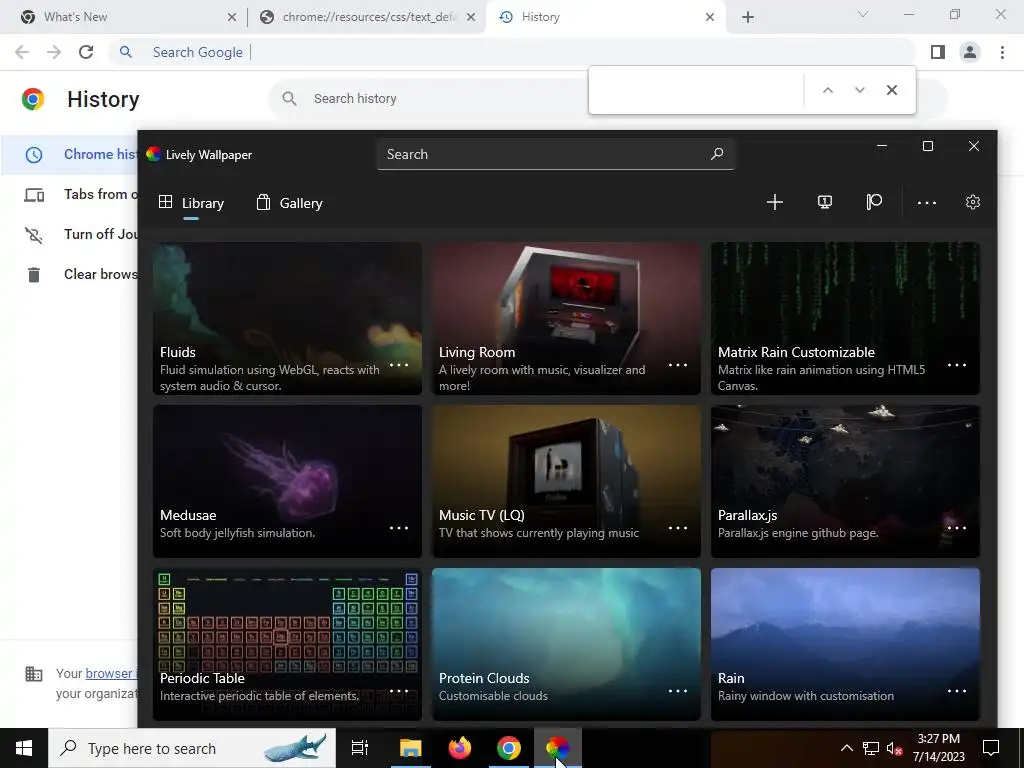1024x768 pixels.
Task: Toggle Chrome side panel icon
Action: (938, 52)
